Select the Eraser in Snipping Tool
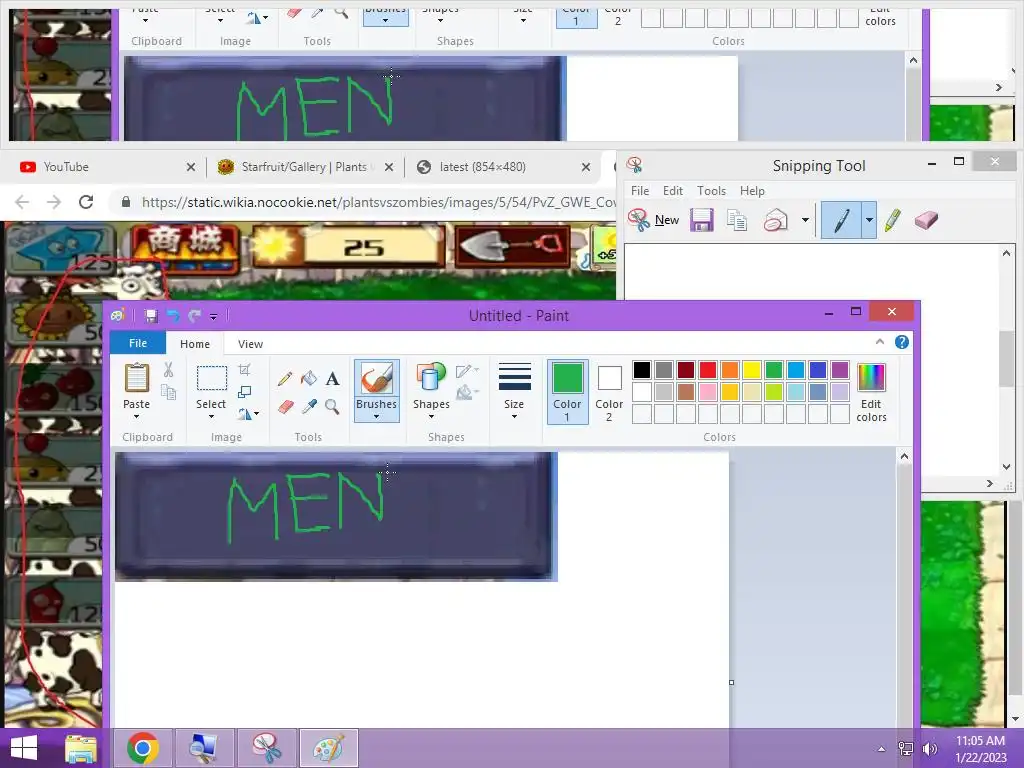The image size is (1024, 768). click(x=926, y=220)
